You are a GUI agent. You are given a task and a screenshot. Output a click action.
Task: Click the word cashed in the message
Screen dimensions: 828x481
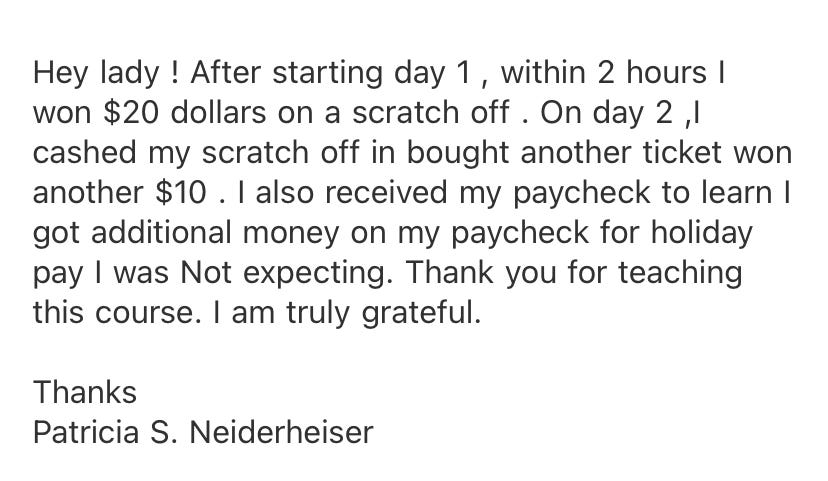(x=84, y=153)
